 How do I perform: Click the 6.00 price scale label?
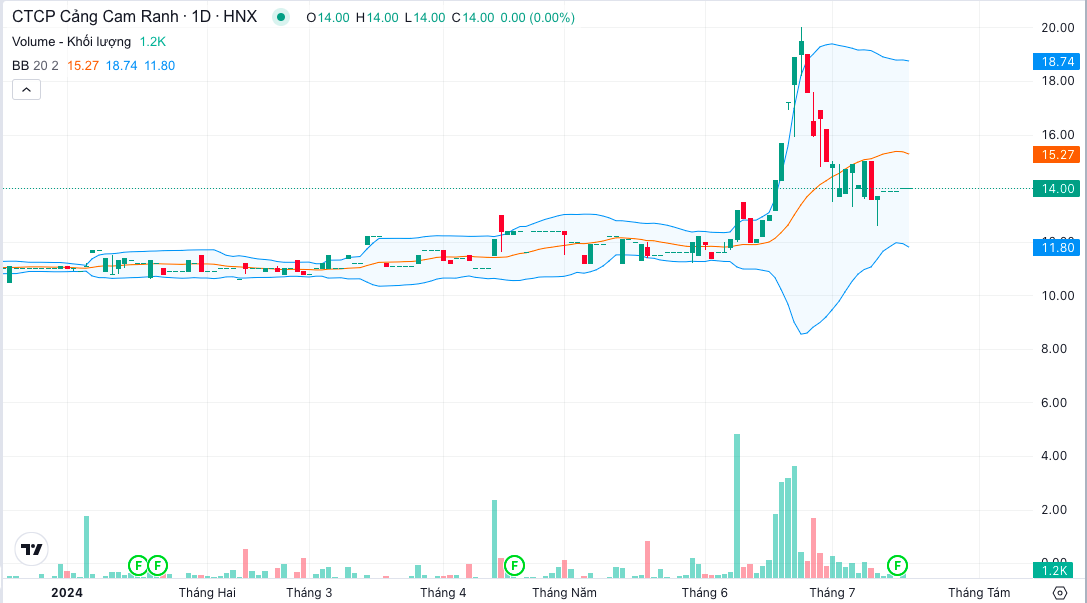pos(1054,403)
